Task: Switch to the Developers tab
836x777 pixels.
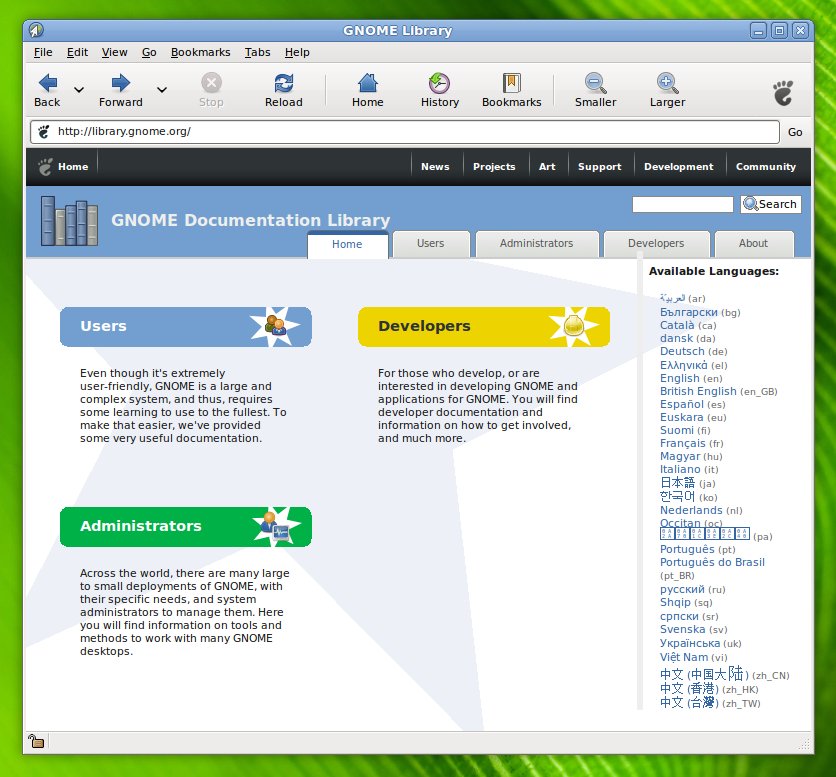Action: point(656,244)
